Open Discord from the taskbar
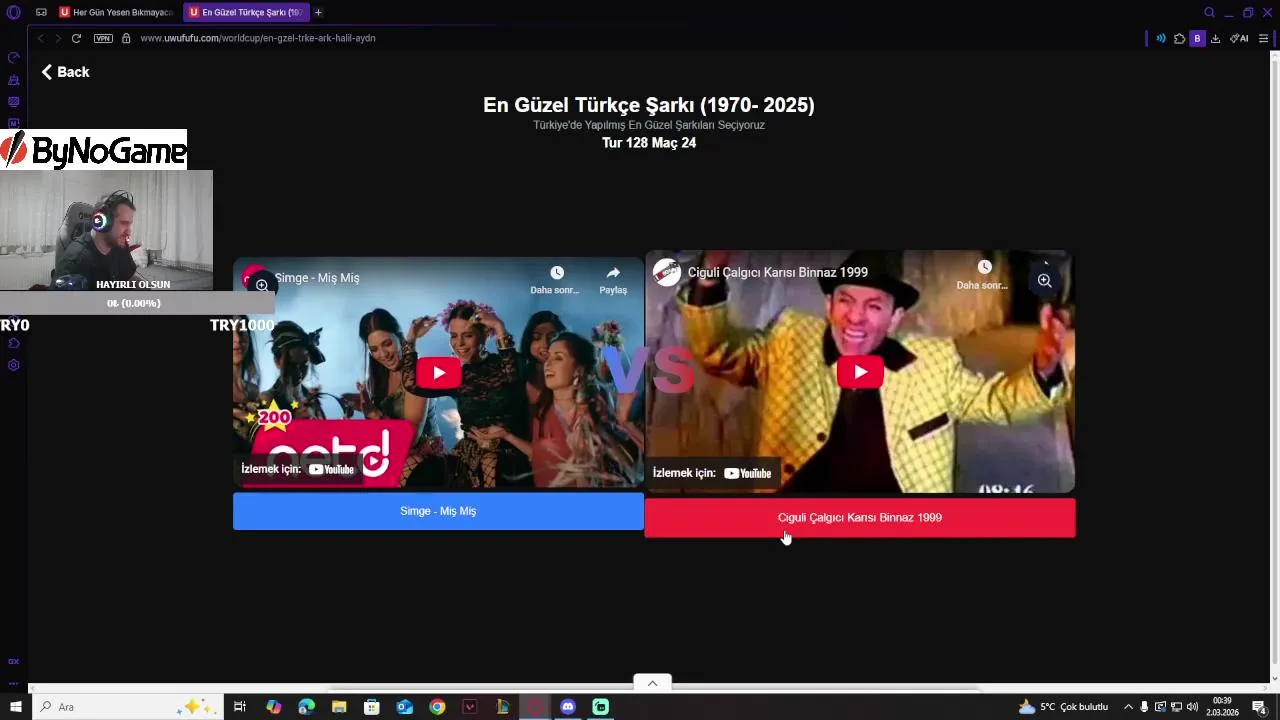 [568, 707]
